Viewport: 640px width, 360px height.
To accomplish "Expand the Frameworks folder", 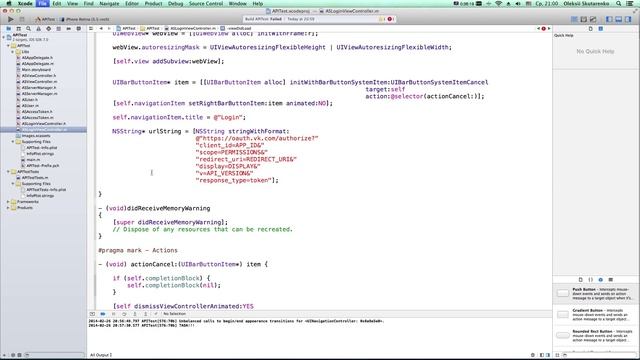I will click(x=8, y=202).
